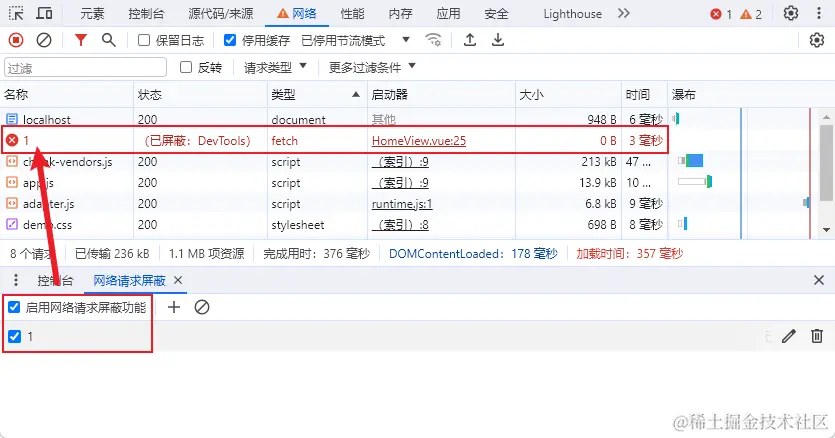The width and height of the screenshot is (835, 438).
Task: Select chunk-vendors.js request row
Action: click(x=333, y=162)
